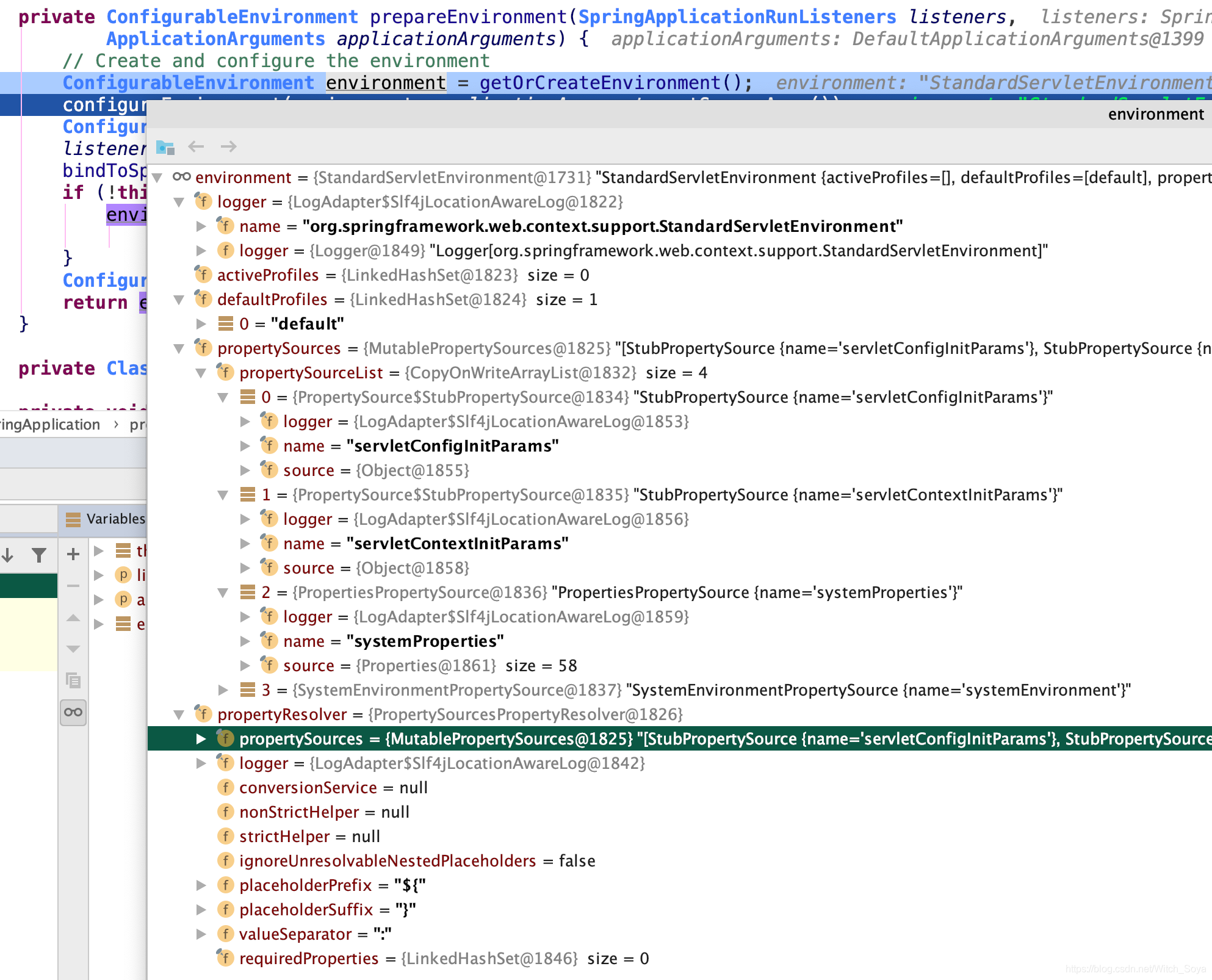Click the copy icon in variables sidebar
Screen dimensions: 1212x980
coord(73,680)
